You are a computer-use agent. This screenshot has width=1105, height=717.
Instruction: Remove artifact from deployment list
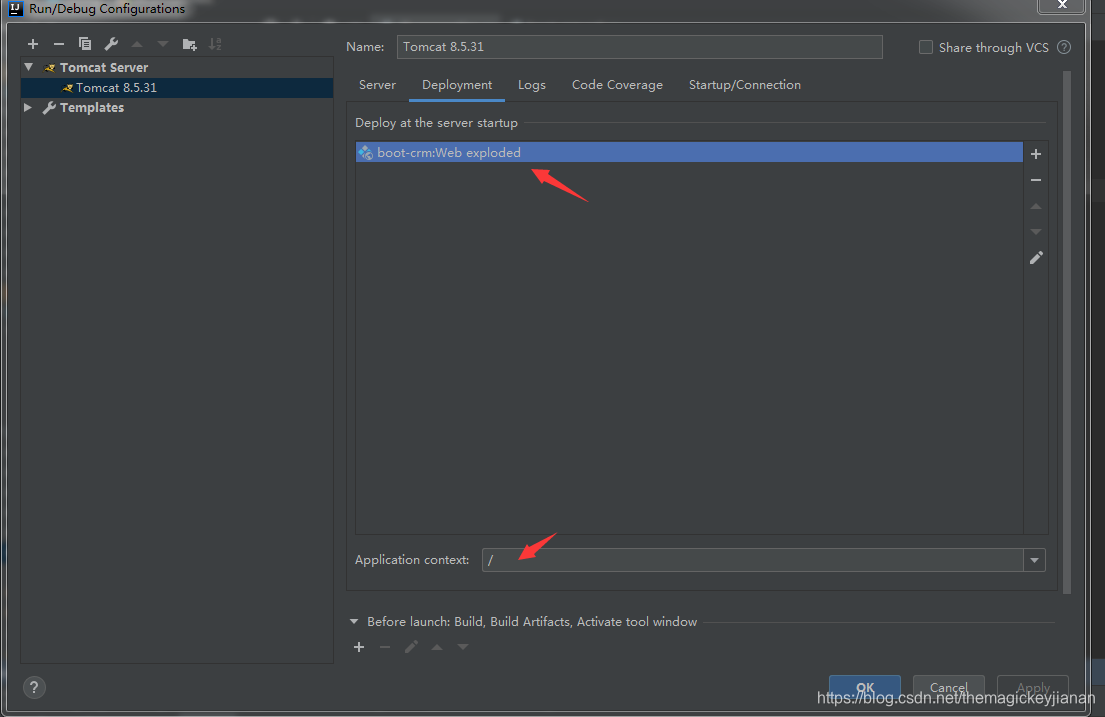[1035, 180]
